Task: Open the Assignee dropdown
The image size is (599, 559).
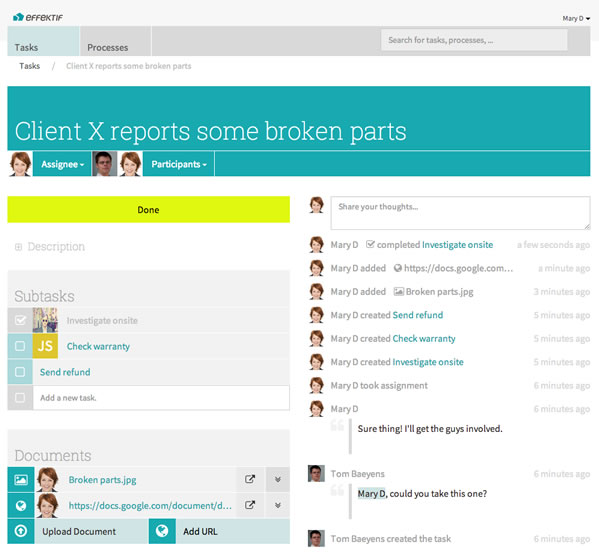Action: pos(62,164)
